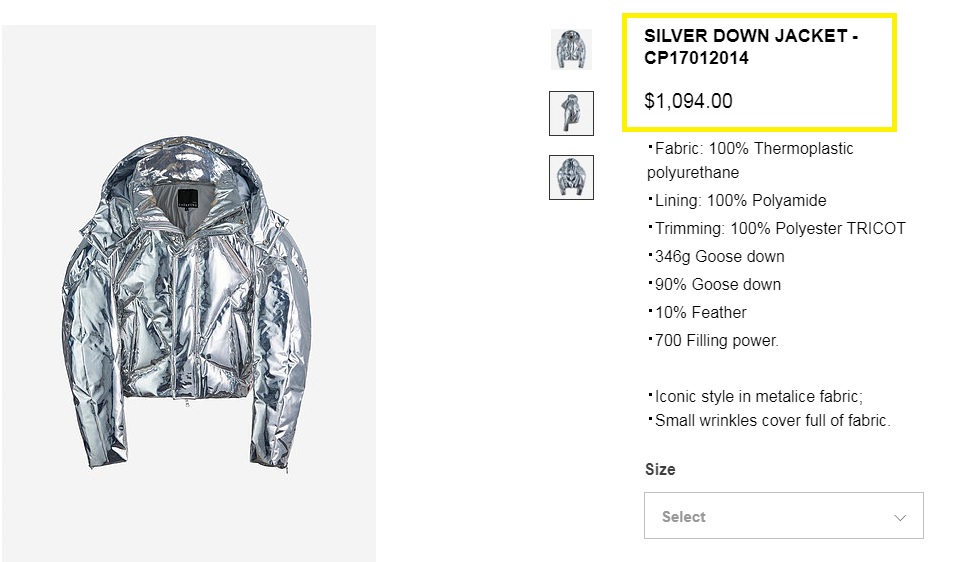Click the 10% Feather text
Viewport: 961px width, 562px height.
tap(697, 312)
